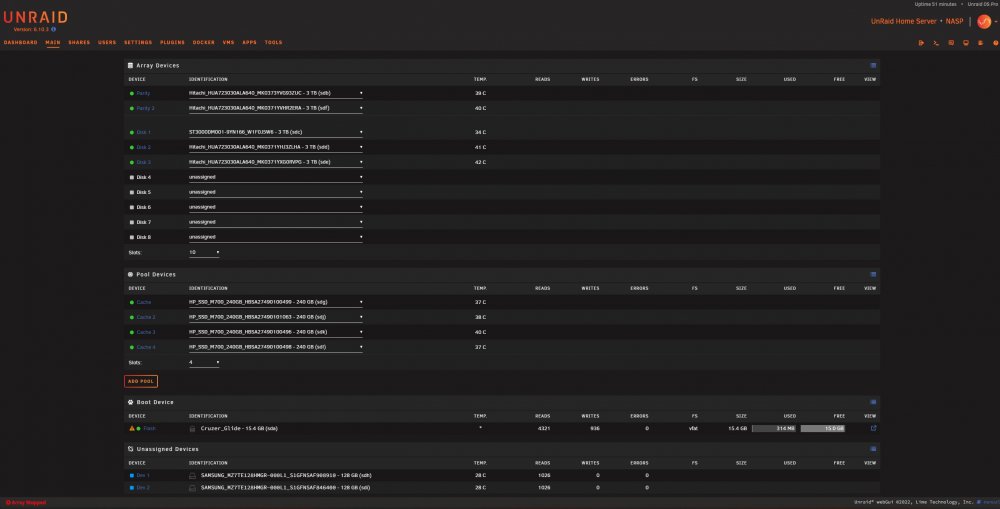Click the blue status square for Dev 2
The image size is (1000, 509).
(x=132, y=487)
